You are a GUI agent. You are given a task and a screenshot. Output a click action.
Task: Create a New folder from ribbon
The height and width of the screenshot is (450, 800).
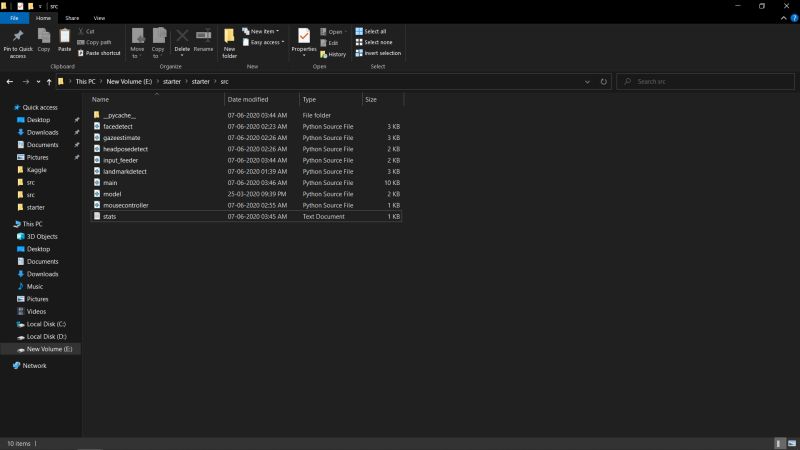pyautogui.click(x=230, y=43)
